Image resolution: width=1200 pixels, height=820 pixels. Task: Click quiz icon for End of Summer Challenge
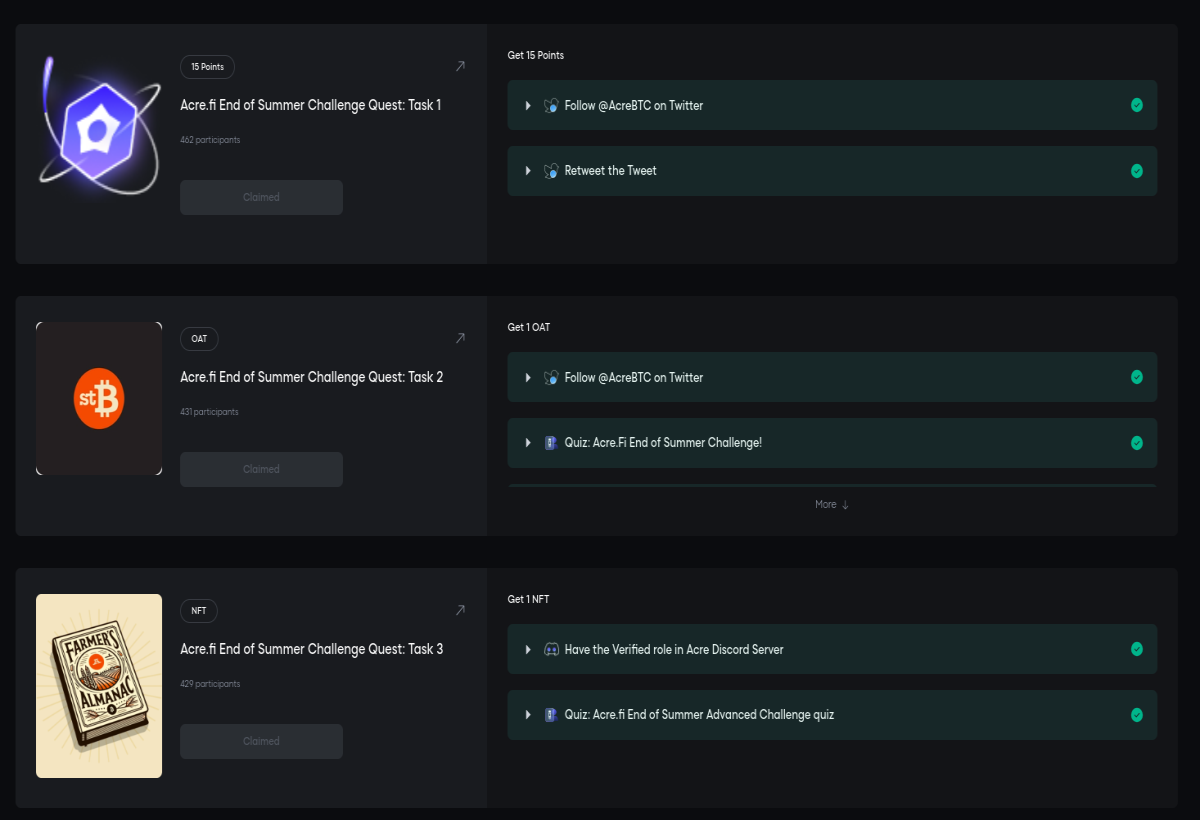[x=550, y=443]
